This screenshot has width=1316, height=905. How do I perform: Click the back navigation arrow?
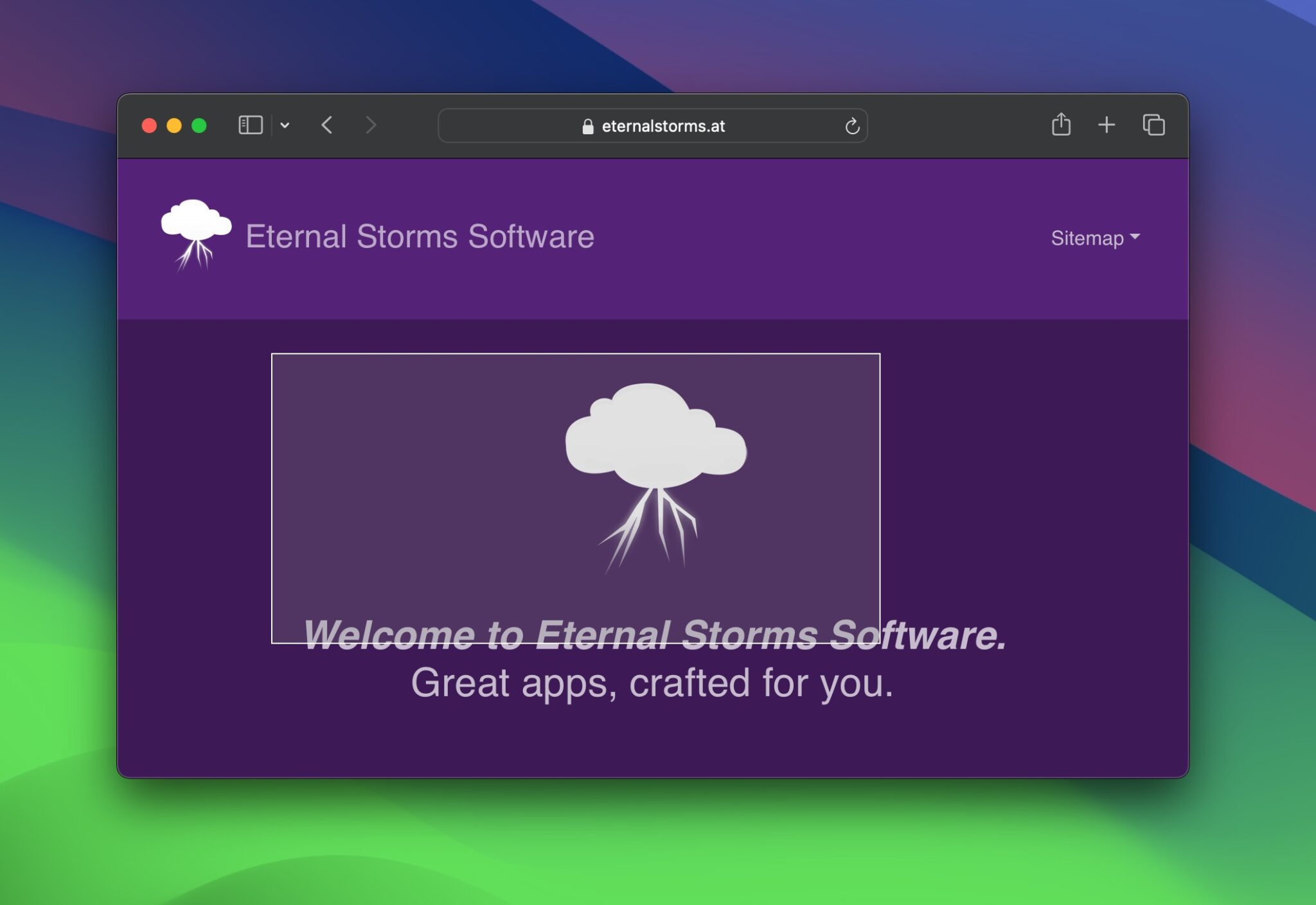coord(327,125)
